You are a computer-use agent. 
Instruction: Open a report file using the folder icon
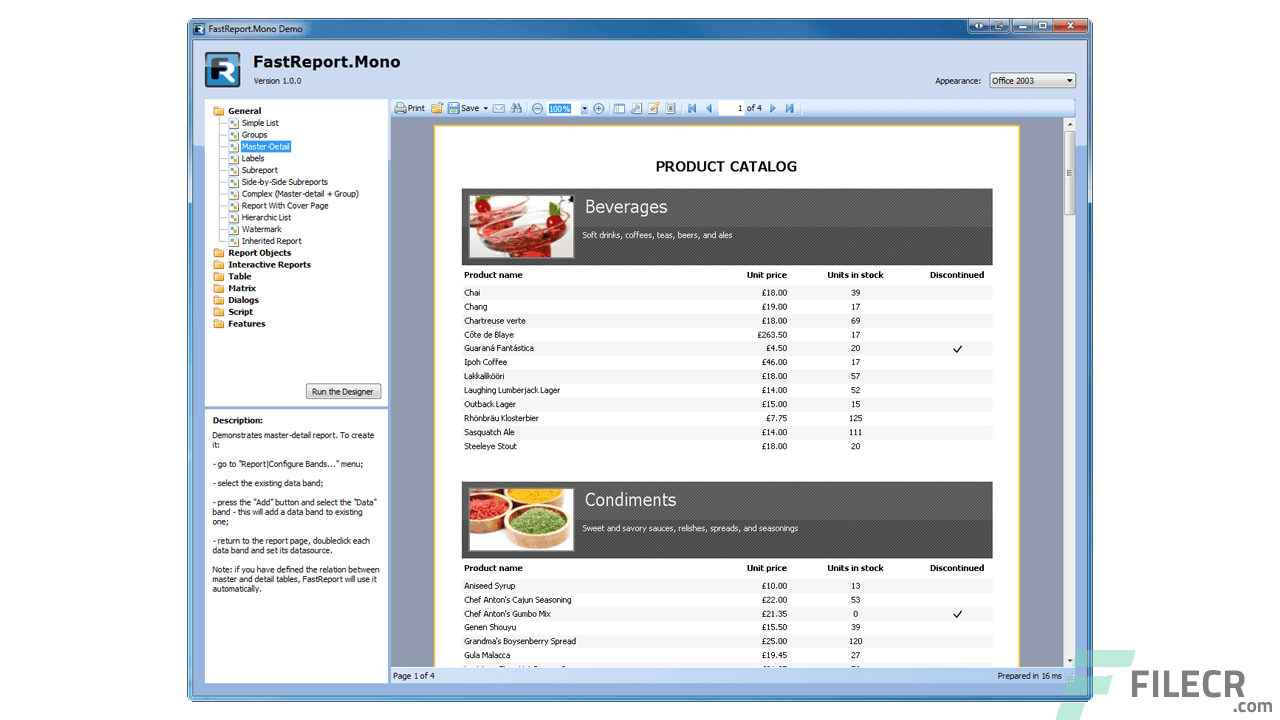click(x=436, y=108)
